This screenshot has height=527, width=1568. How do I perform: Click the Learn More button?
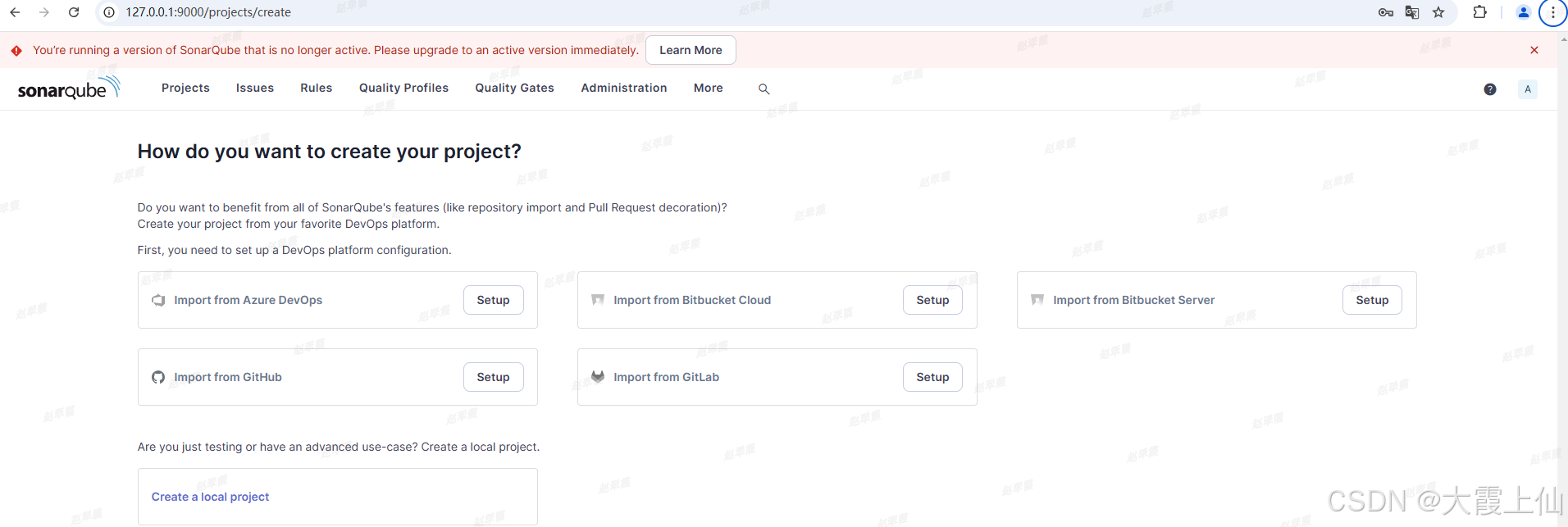click(x=691, y=50)
